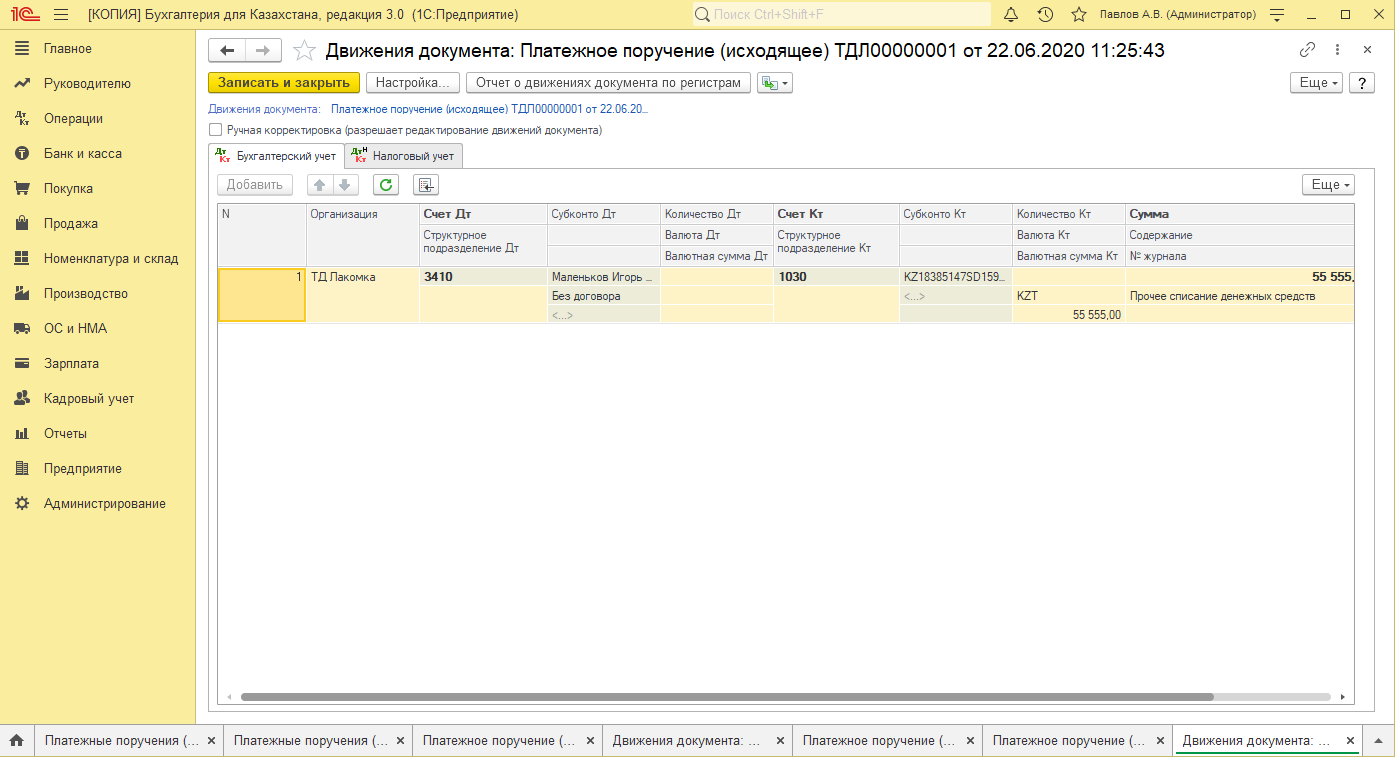
Task: Go forward with the right arrow
Action: pos(263,50)
